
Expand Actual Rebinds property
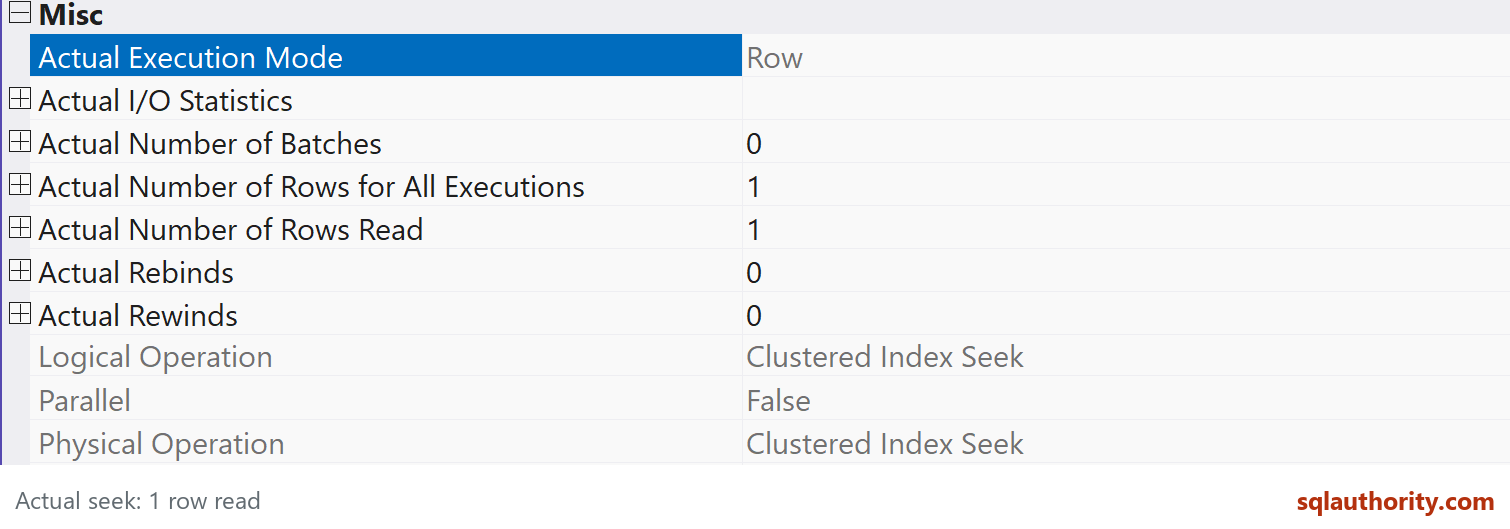coord(19,271)
